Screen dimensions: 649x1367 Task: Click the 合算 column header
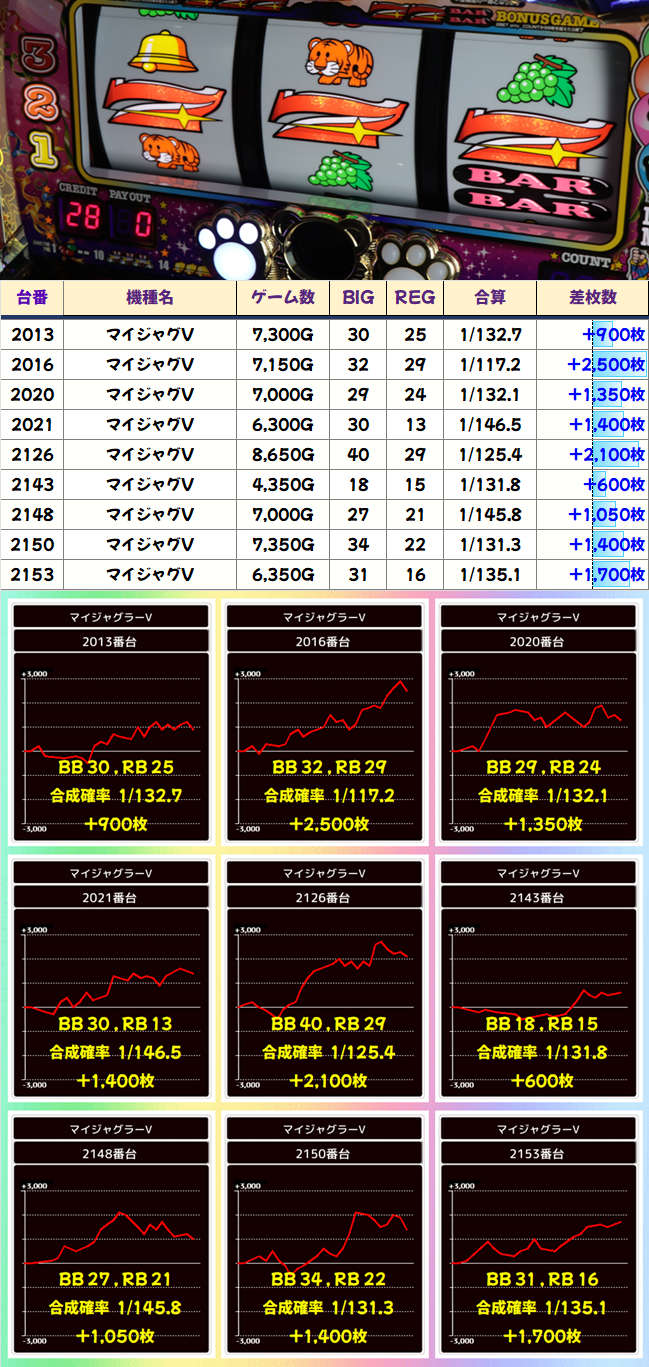click(x=490, y=297)
